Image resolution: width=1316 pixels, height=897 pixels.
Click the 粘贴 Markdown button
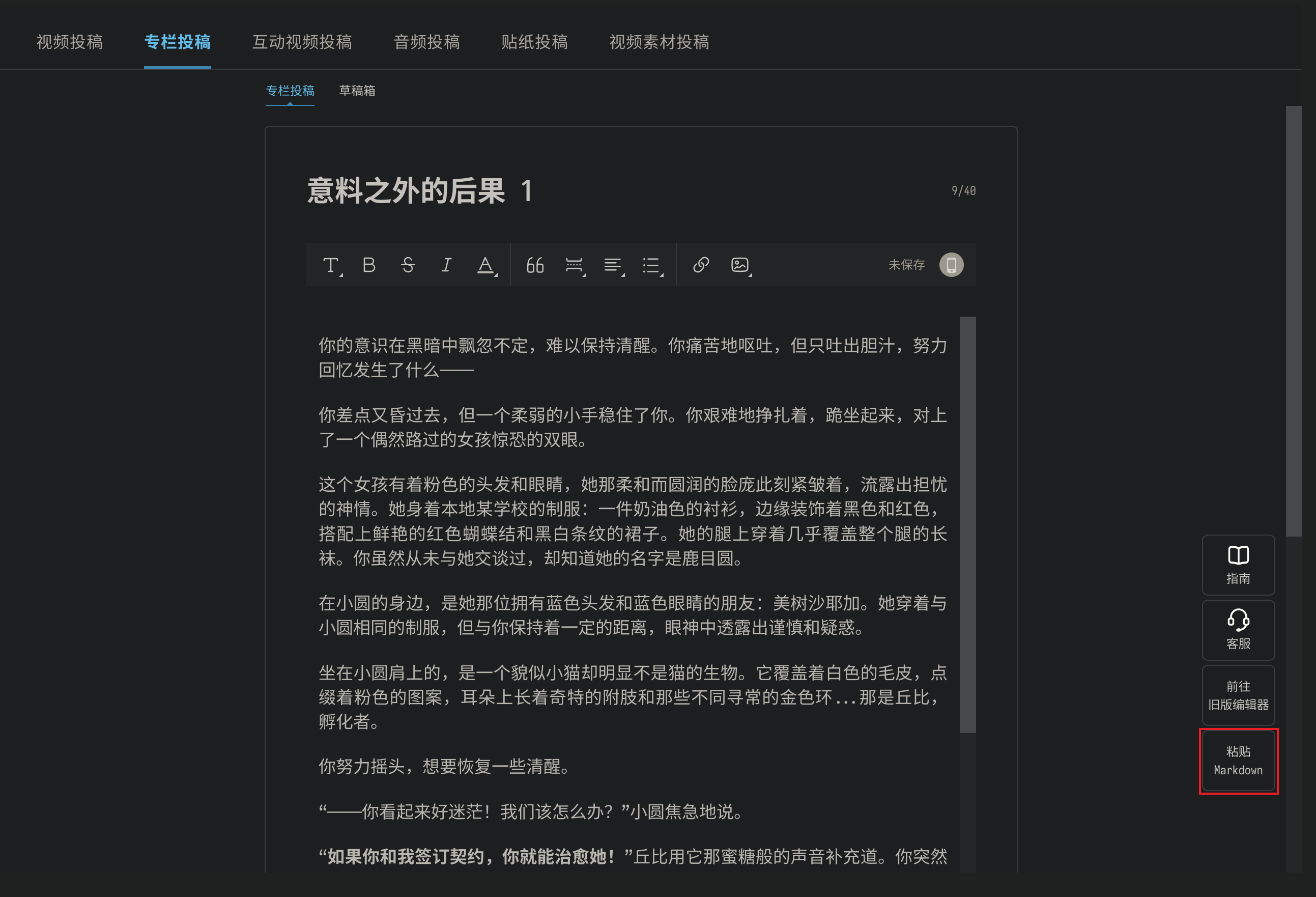click(1238, 761)
